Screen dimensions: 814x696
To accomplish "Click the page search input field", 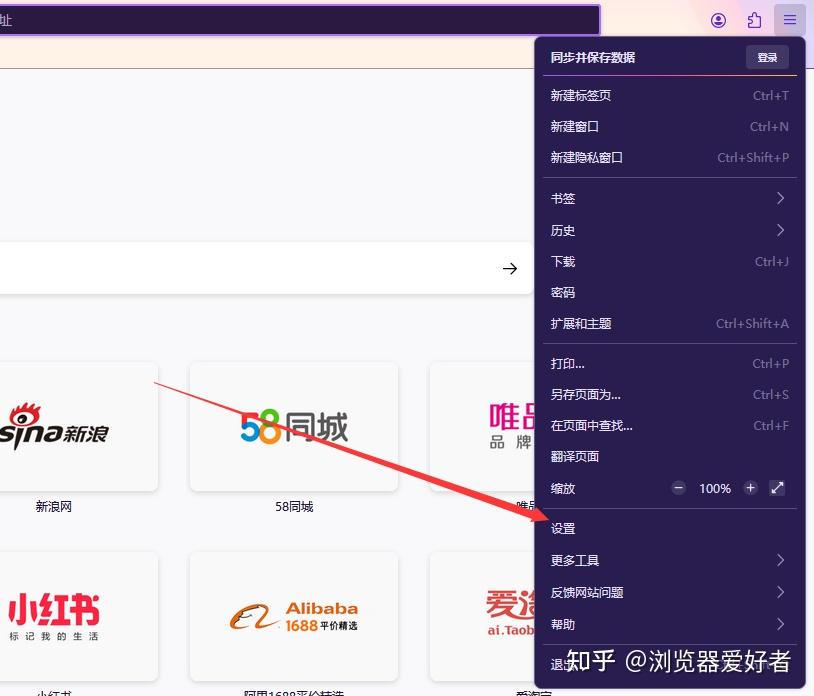I will click(x=266, y=268).
